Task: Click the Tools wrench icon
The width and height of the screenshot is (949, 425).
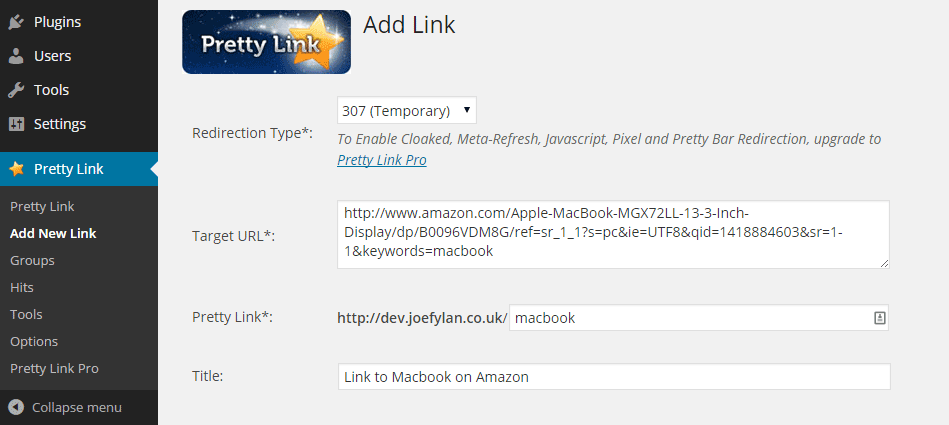Action: [x=16, y=90]
